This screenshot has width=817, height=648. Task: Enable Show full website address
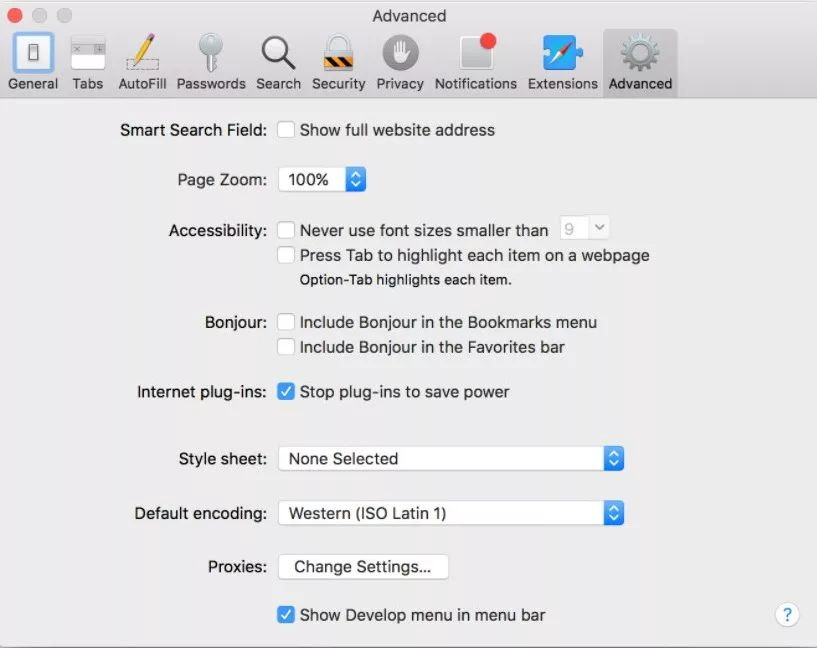(x=286, y=130)
